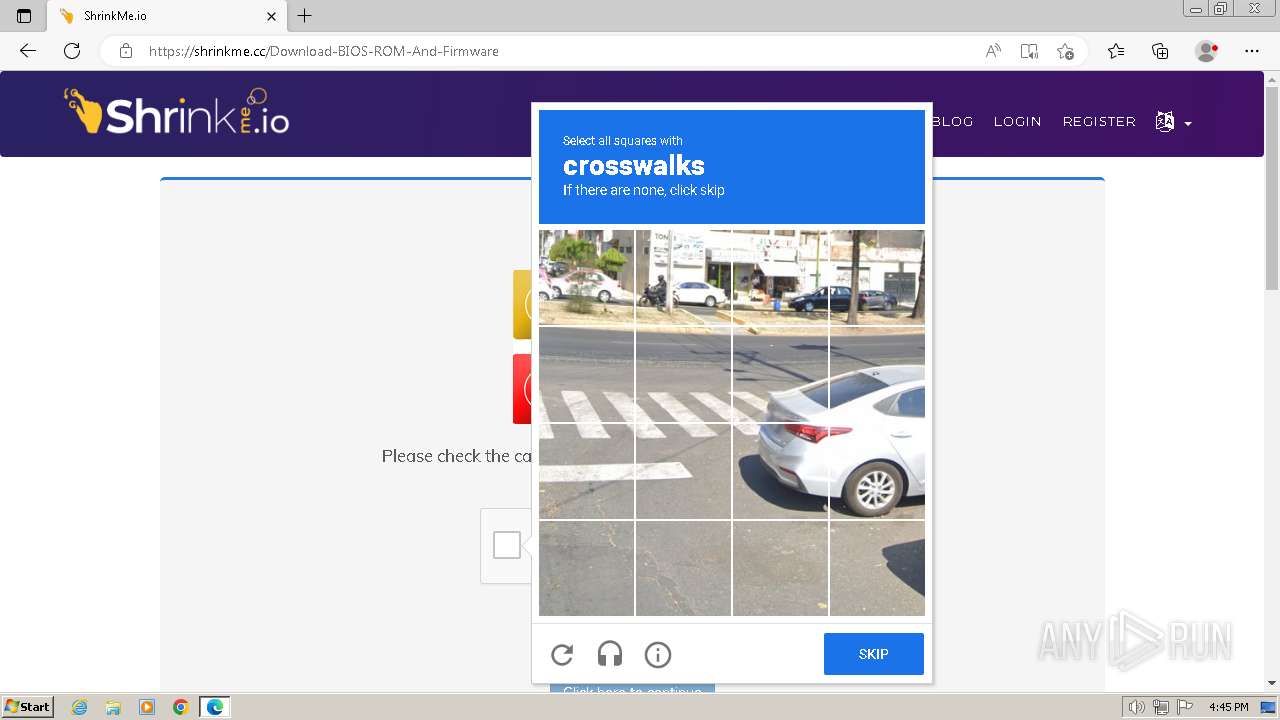Image resolution: width=1280 pixels, height=720 pixels.
Task: Open browser Collections
Action: click(x=1160, y=51)
